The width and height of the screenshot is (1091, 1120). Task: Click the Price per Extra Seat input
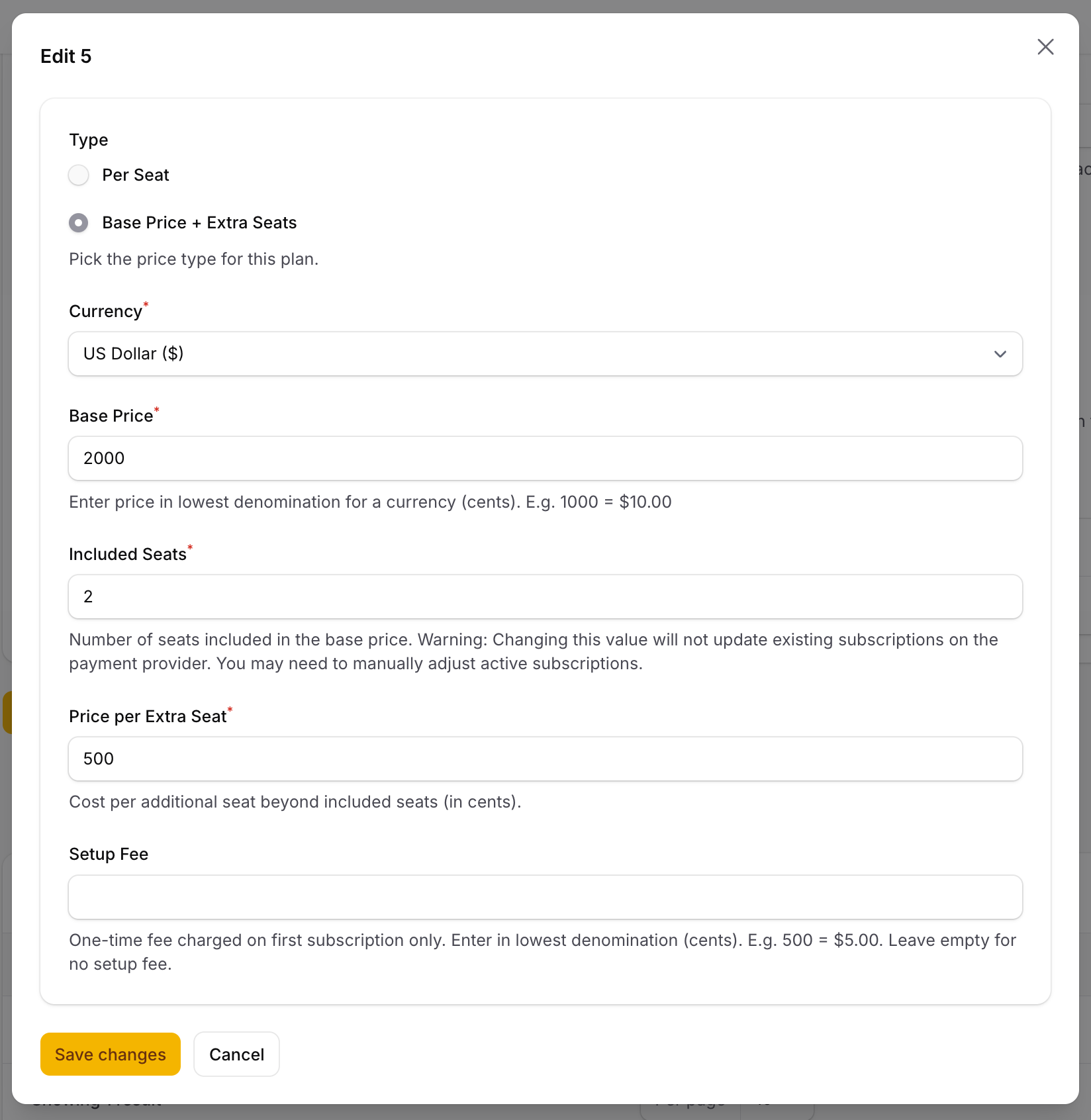pos(544,759)
